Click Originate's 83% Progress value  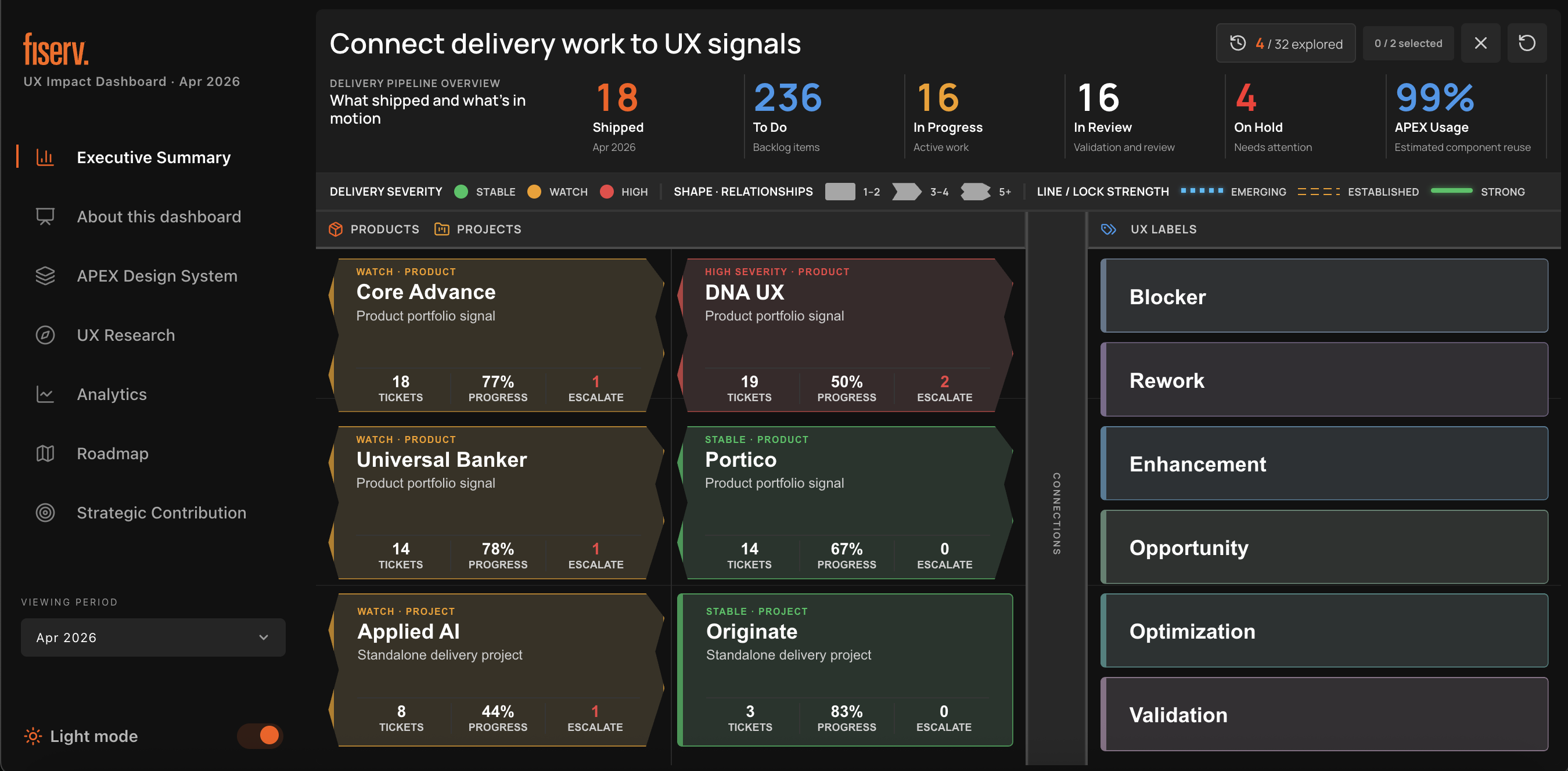pyautogui.click(x=847, y=711)
